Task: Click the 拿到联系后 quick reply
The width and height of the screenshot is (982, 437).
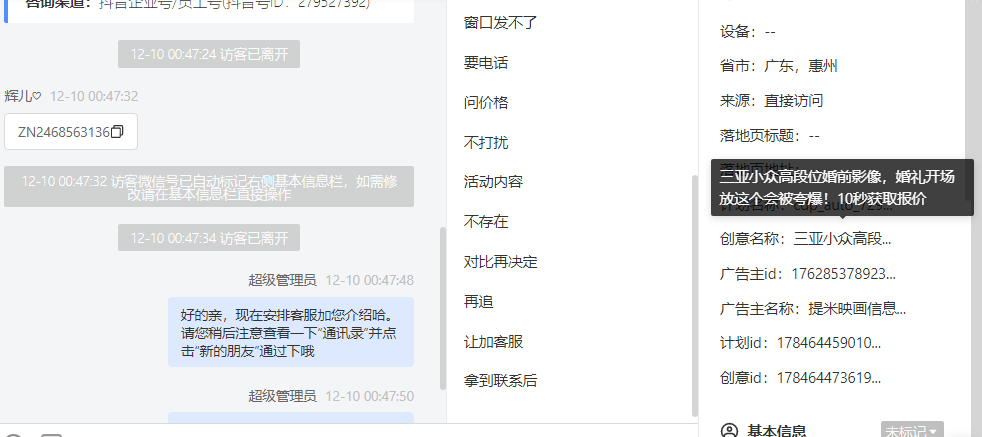Action: point(500,381)
